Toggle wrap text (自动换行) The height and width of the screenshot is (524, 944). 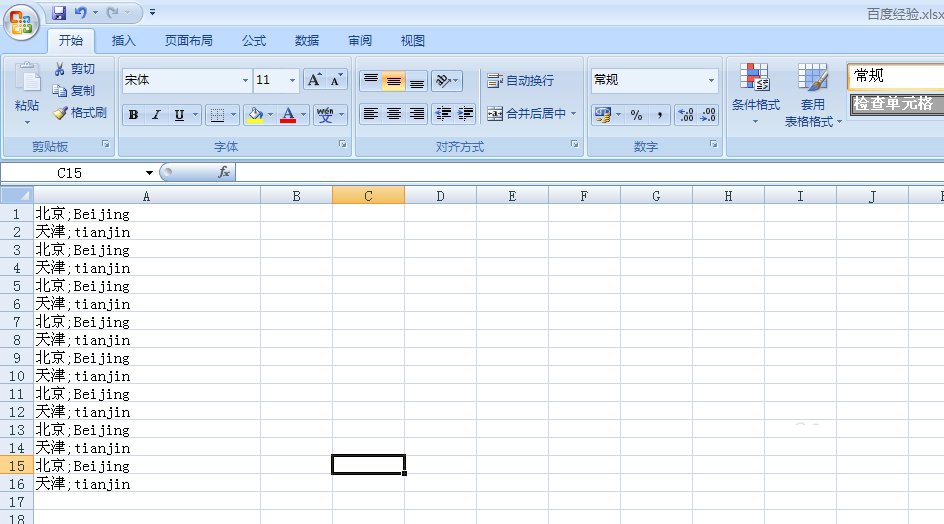520,81
